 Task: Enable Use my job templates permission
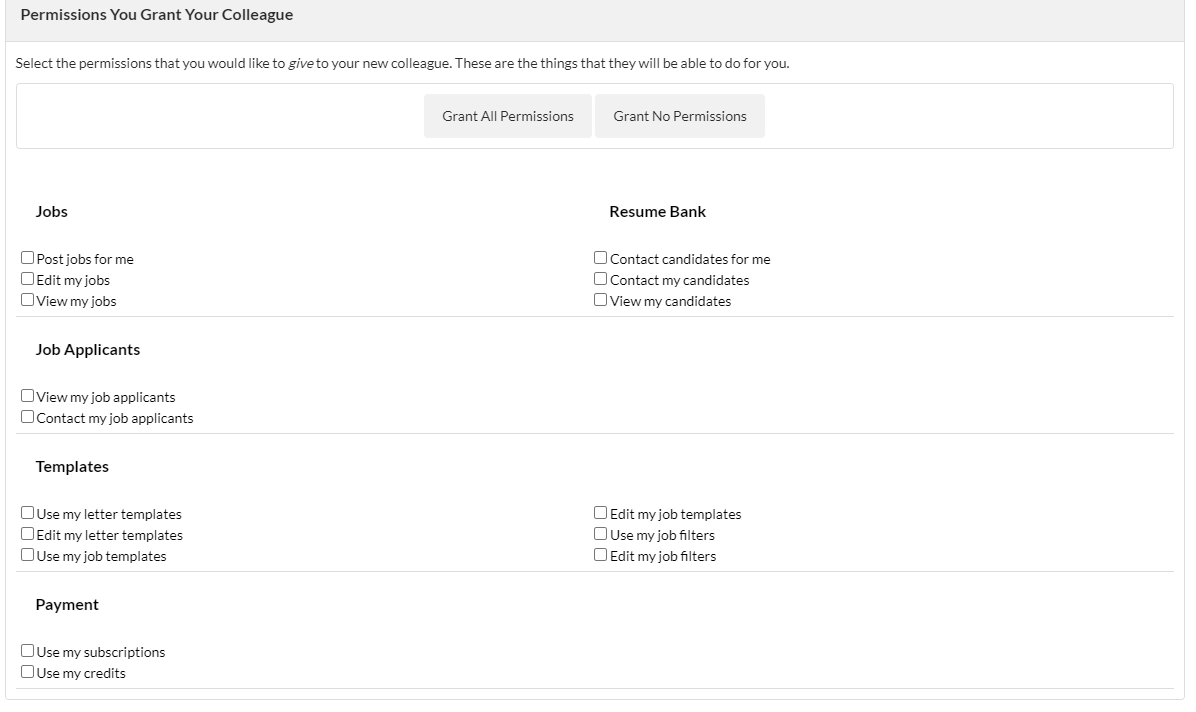(28, 555)
